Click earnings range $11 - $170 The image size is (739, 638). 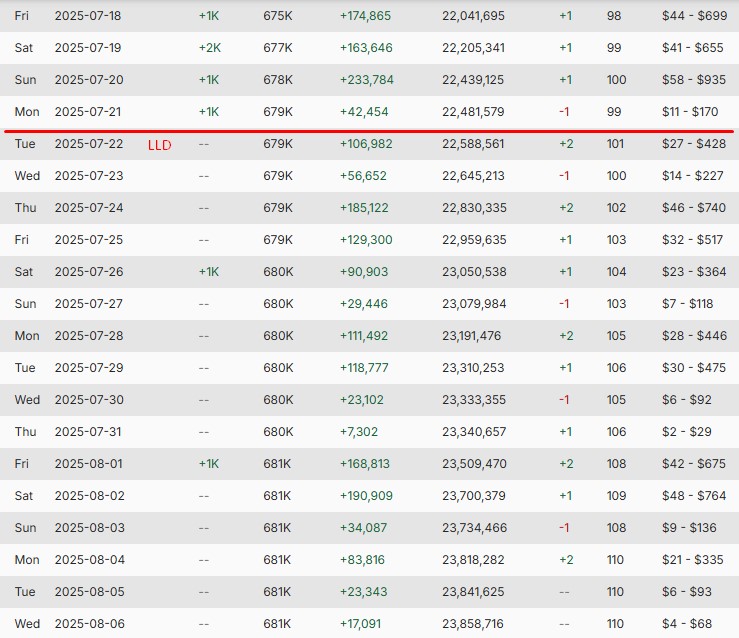point(690,112)
